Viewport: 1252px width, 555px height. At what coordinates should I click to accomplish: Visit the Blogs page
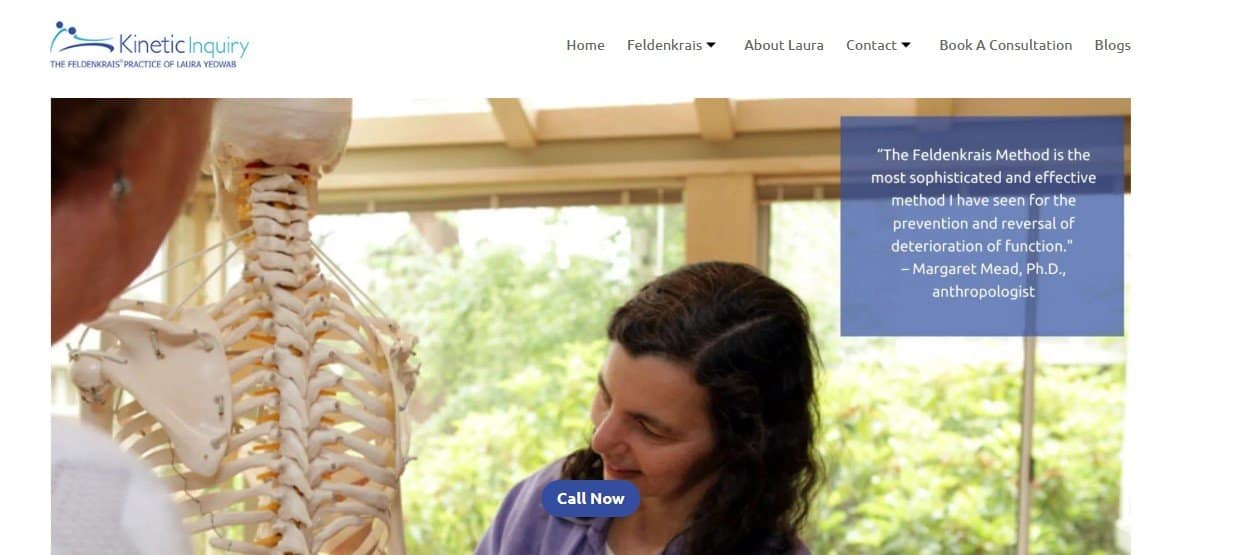click(1112, 45)
